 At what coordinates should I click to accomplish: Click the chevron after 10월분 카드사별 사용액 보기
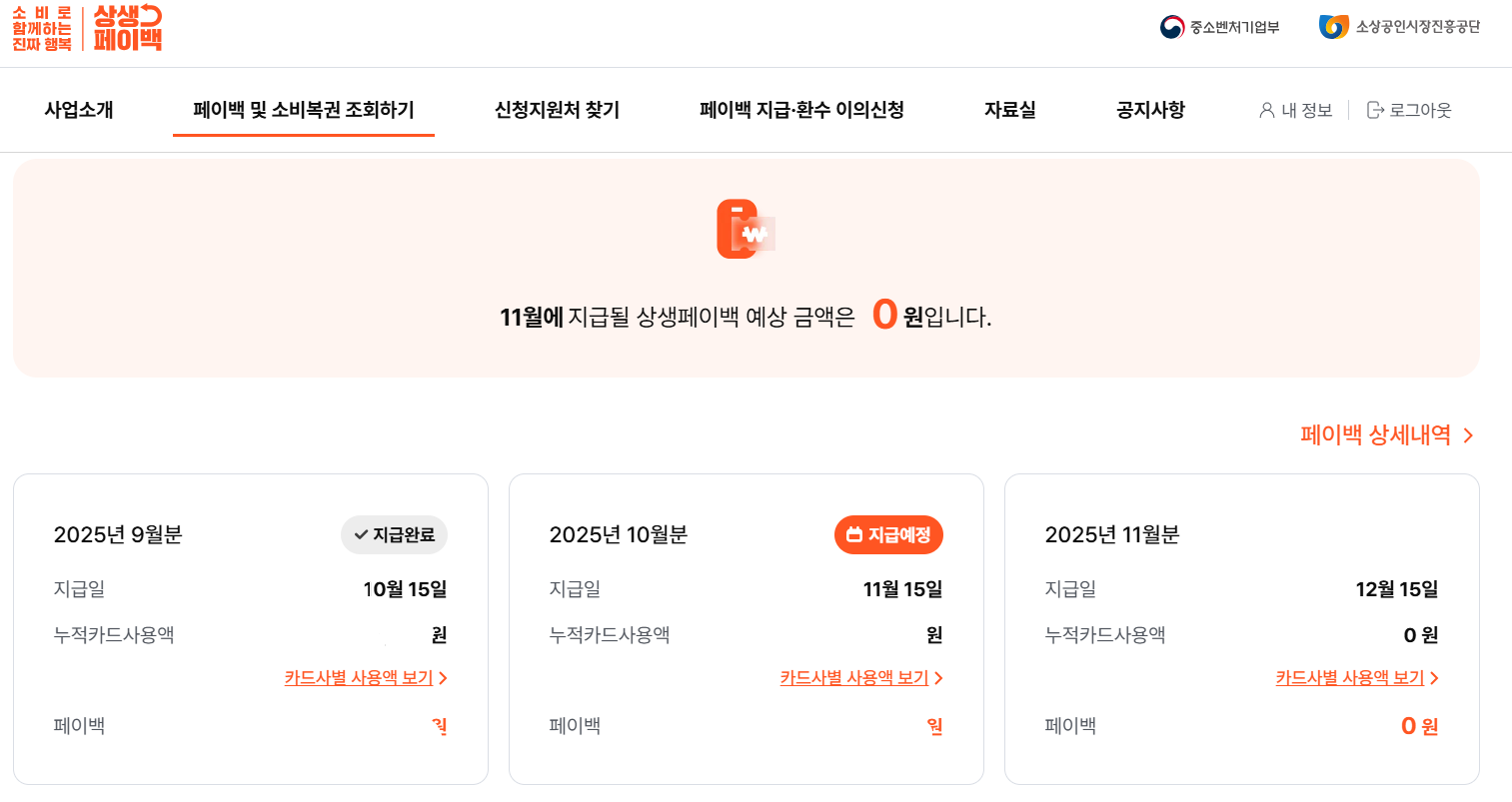(938, 678)
